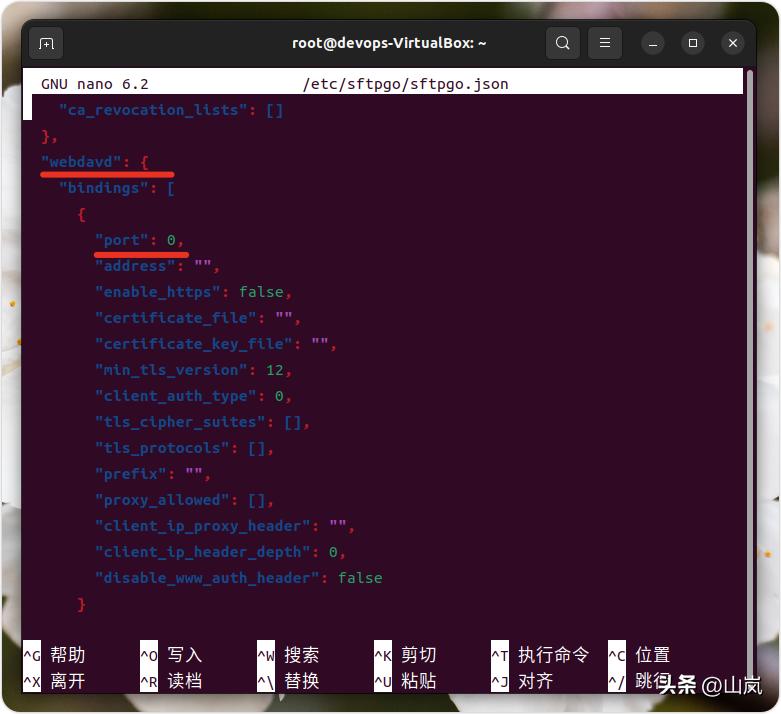Minimize the terminal window
The image size is (781, 714).
pyautogui.click(x=652, y=44)
